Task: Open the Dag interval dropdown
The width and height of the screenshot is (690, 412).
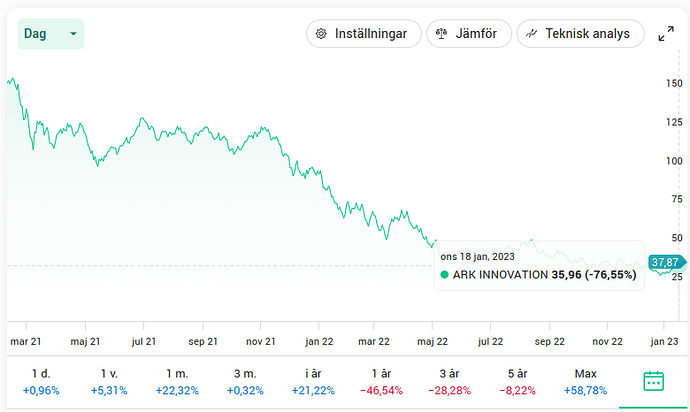Action: tap(50, 34)
